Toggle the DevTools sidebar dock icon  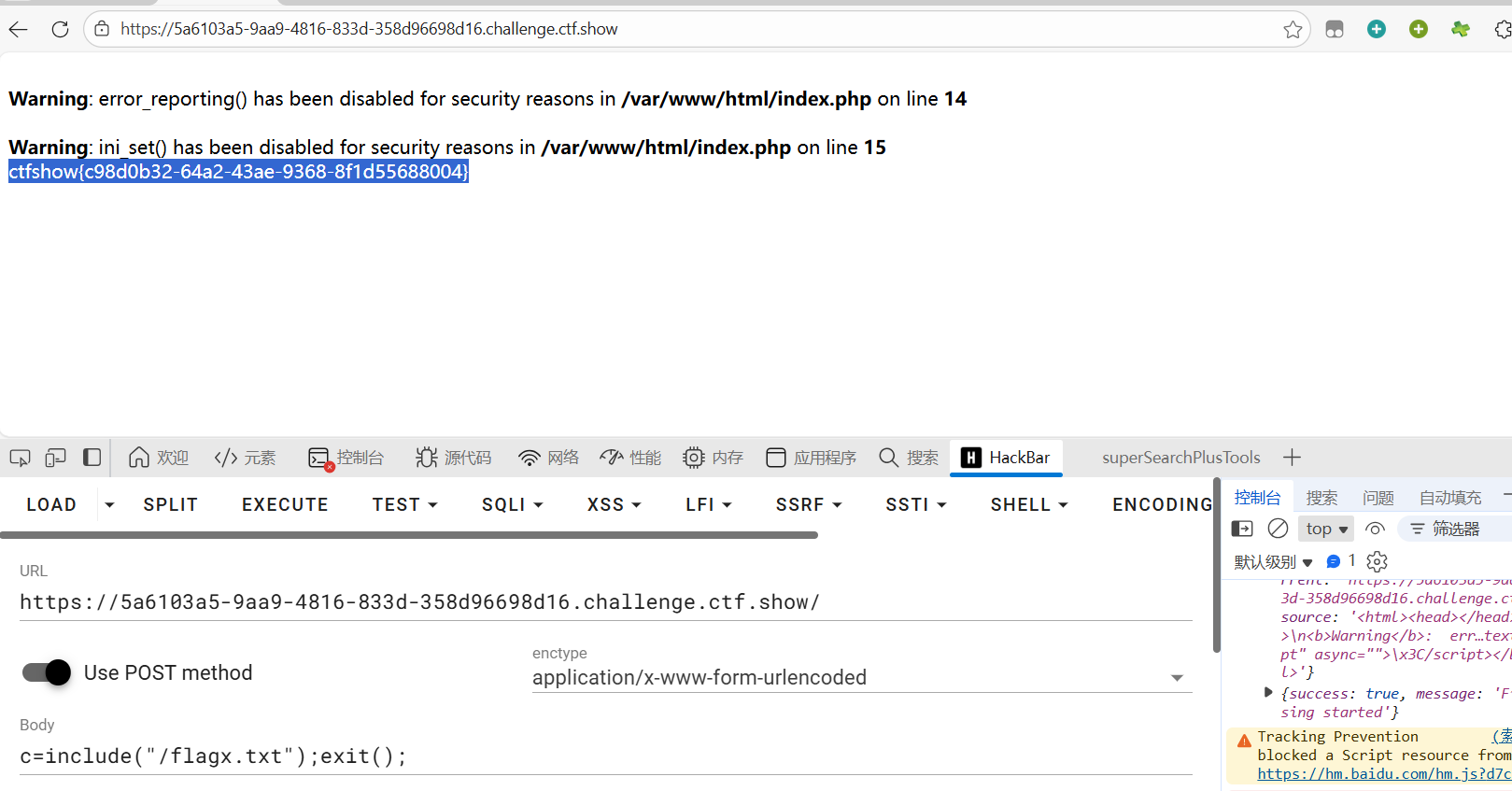(x=92, y=458)
